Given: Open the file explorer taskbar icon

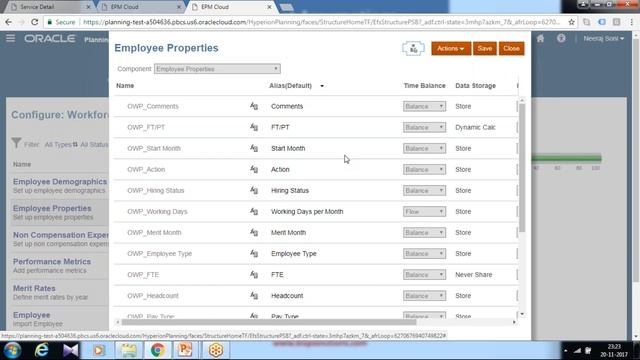Looking at the screenshot, I should click(129, 350).
